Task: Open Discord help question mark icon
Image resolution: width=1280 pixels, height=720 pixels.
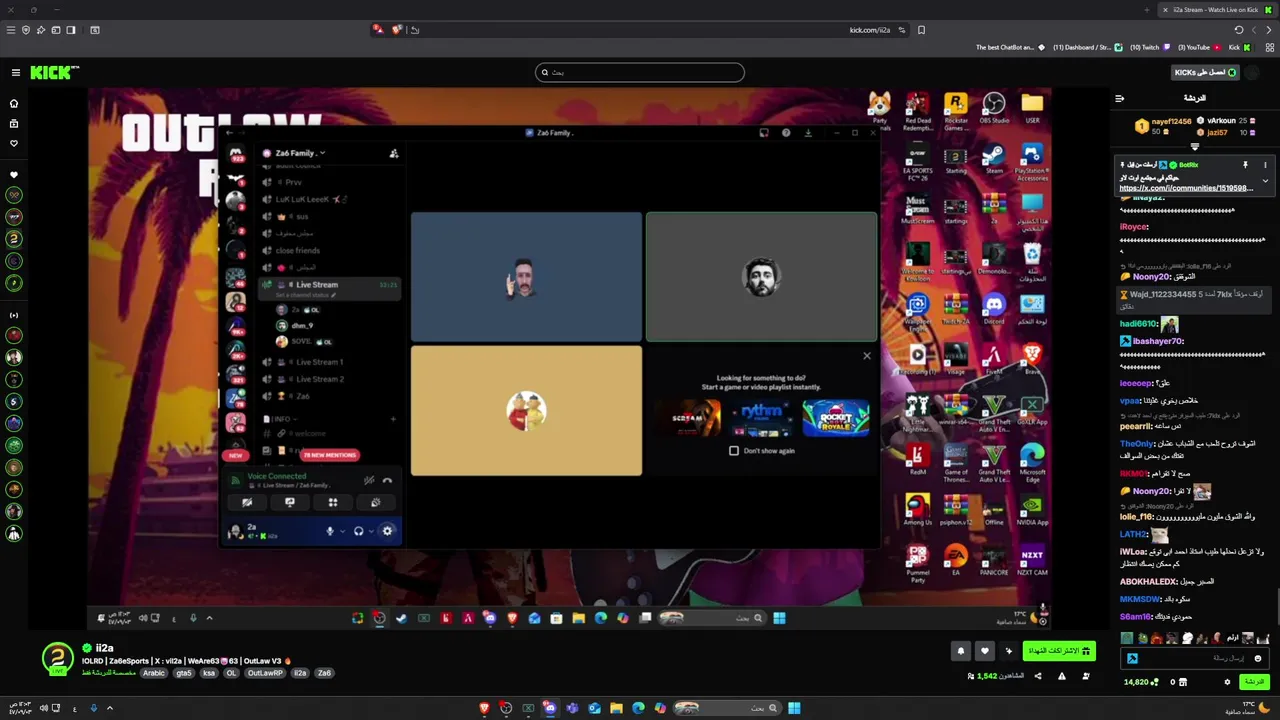Action: click(786, 133)
